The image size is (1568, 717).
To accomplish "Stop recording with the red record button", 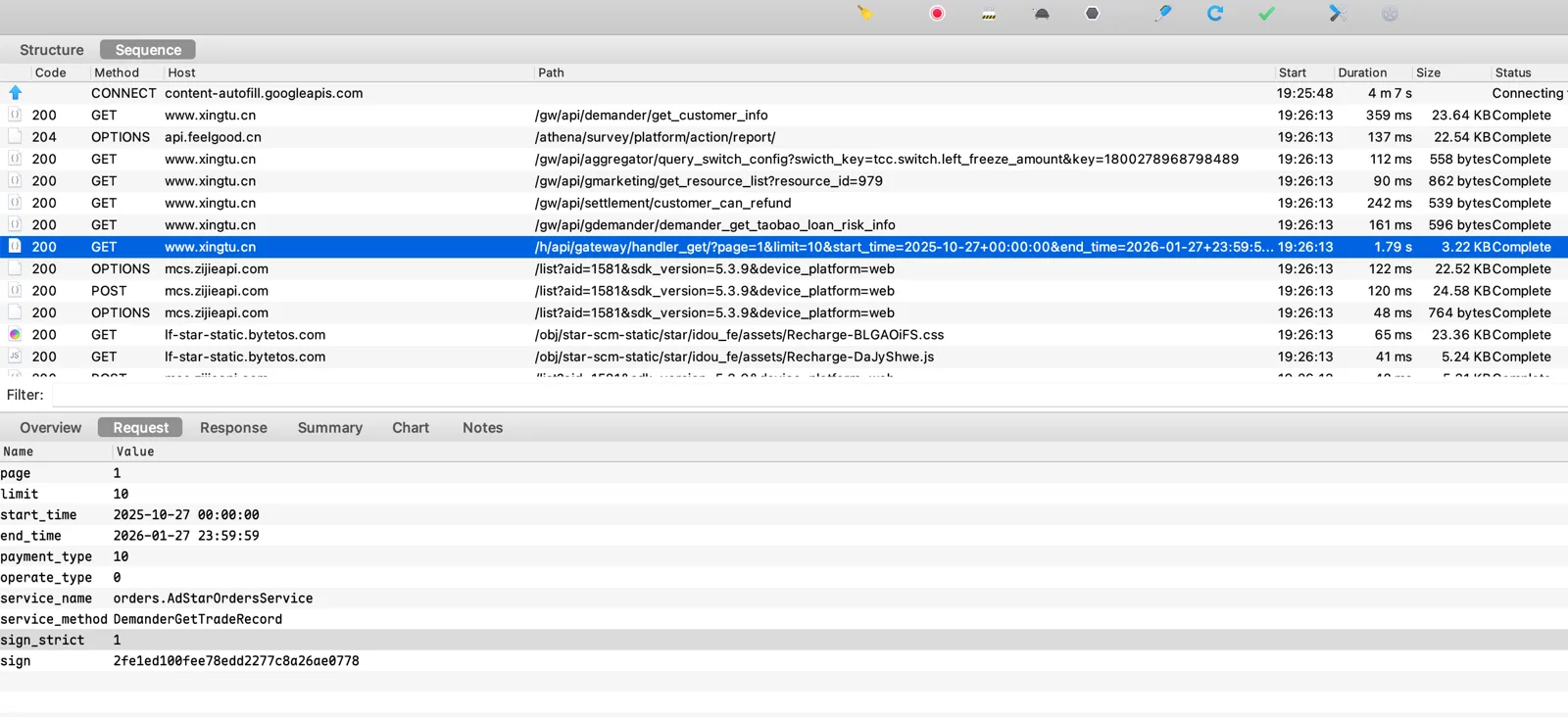I will [937, 14].
